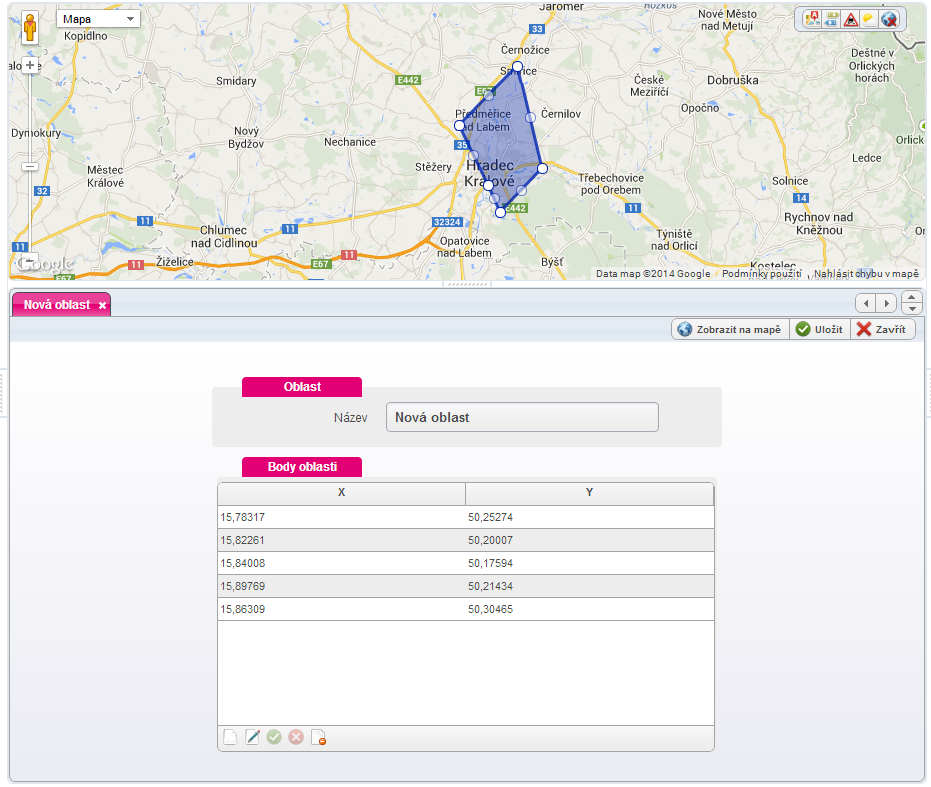Select the cell 50,25274
This screenshot has width=931, height=787.
point(590,517)
